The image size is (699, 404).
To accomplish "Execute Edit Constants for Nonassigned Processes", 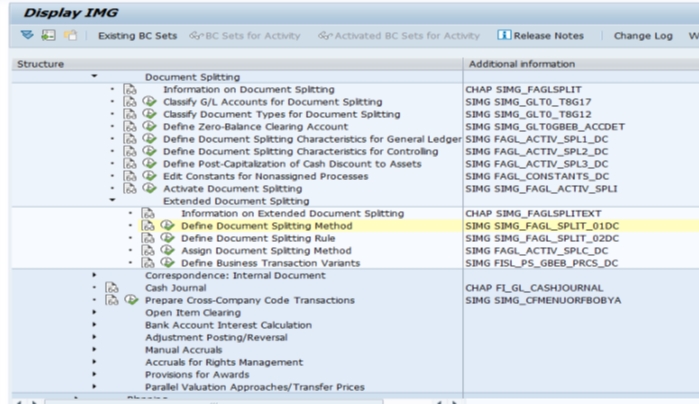I will [149, 176].
